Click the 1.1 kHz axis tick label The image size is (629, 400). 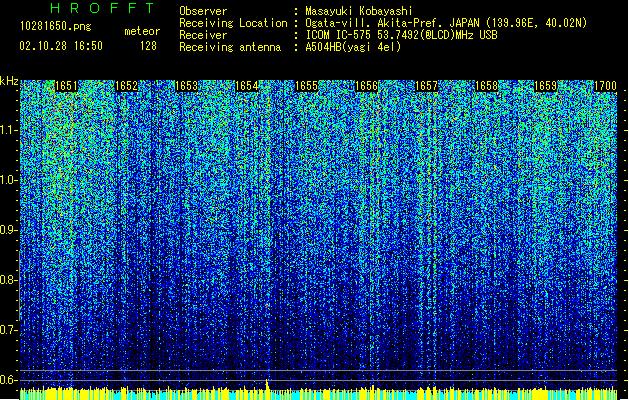pyautogui.click(x=9, y=130)
